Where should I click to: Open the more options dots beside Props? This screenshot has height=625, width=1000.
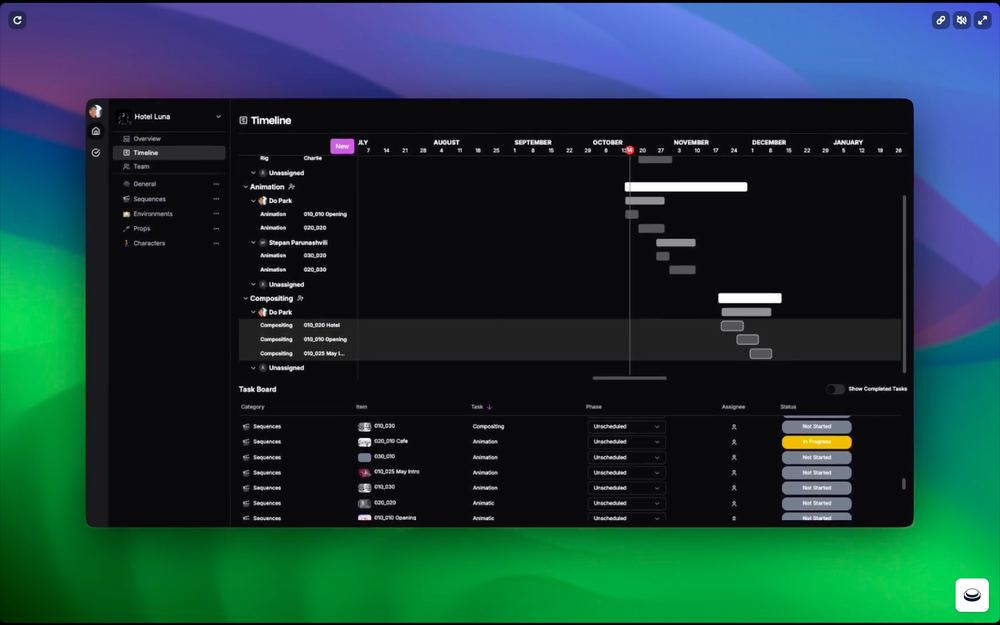tap(216, 228)
